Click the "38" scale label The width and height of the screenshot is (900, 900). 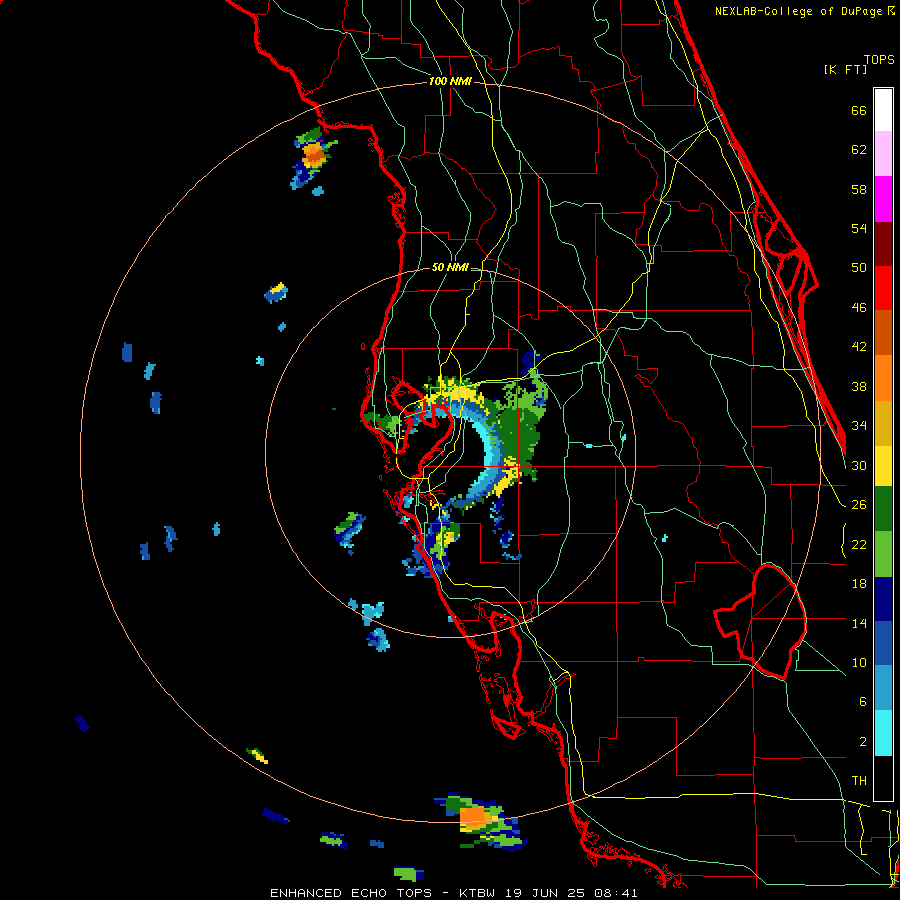[x=859, y=387]
